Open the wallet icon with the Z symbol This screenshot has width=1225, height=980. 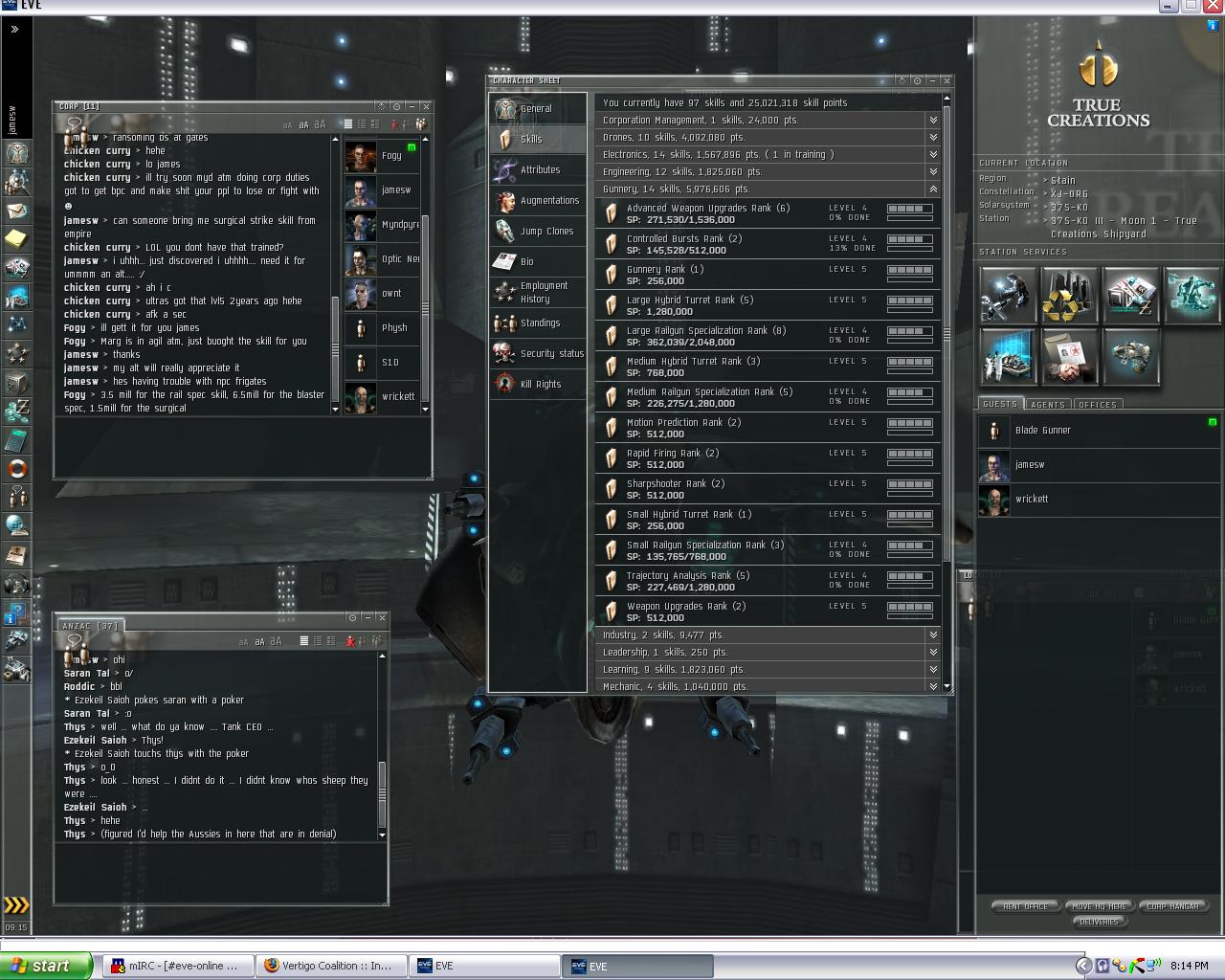click(x=16, y=411)
